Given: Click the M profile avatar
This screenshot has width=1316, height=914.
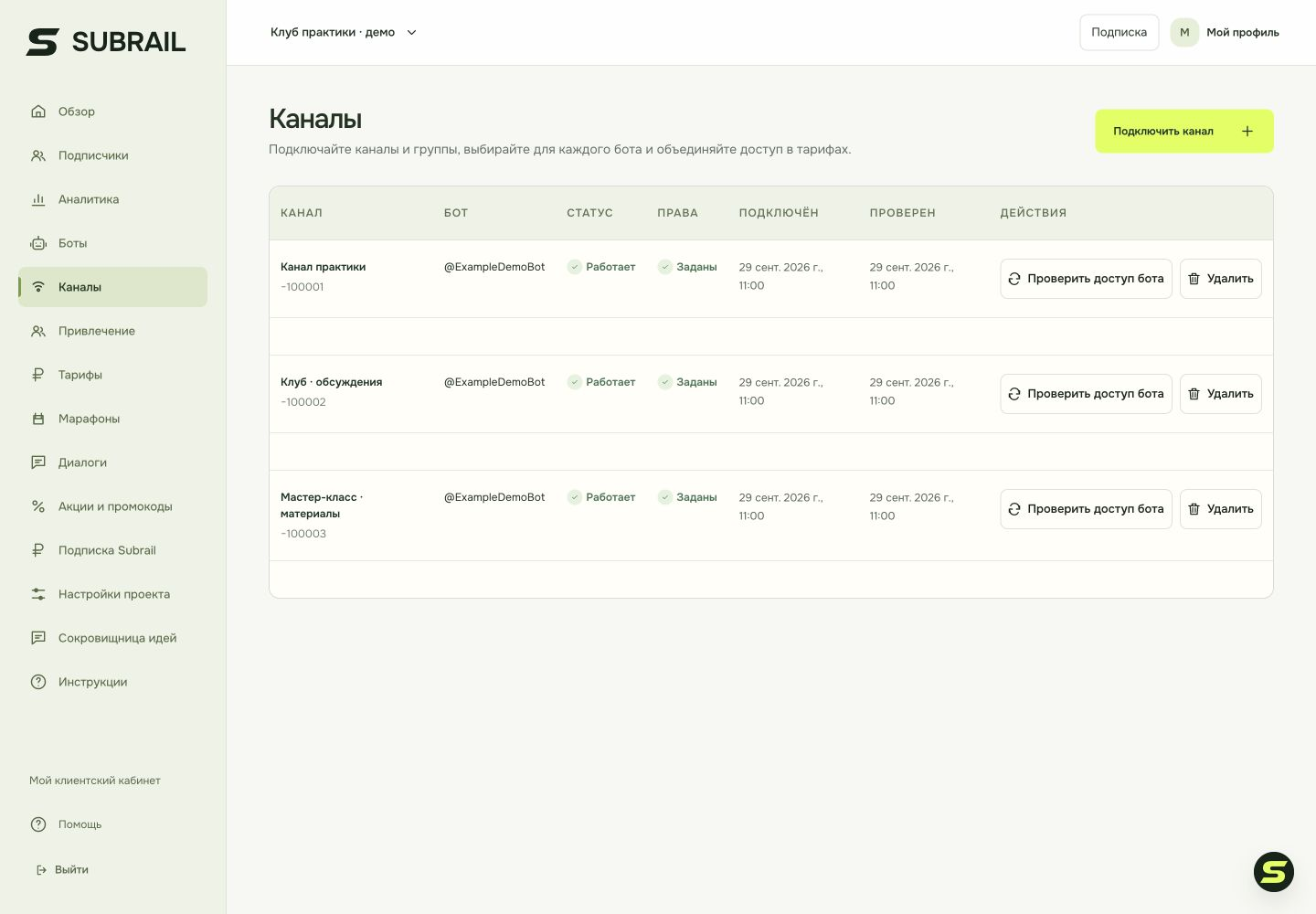Looking at the screenshot, I should click(x=1184, y=32).
